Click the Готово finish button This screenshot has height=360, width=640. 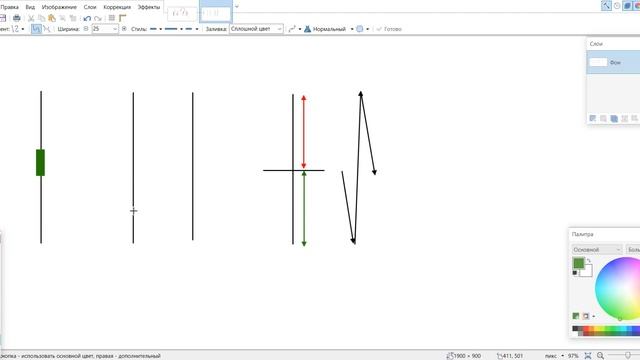pyautogui.click(x=389, y=29)
